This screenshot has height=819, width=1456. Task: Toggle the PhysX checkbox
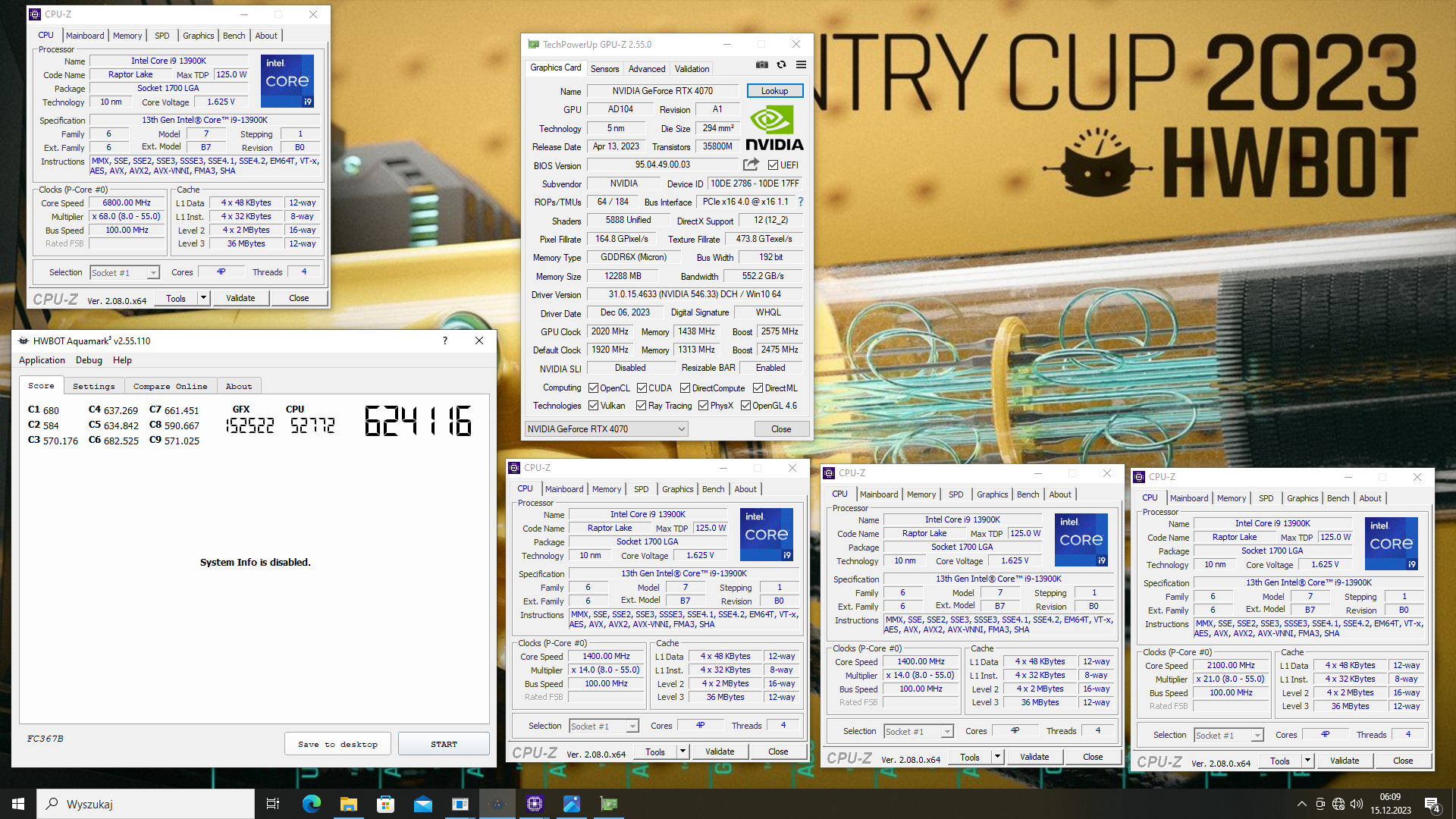(703, 406)
